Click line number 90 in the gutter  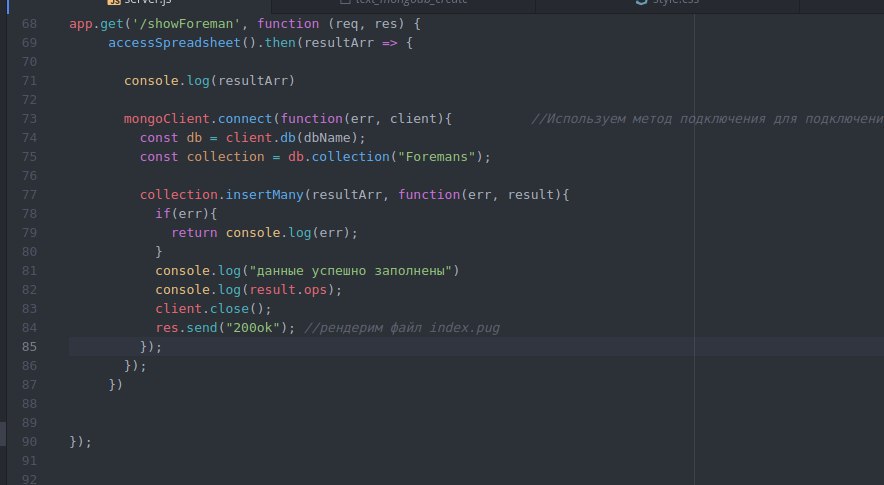coord(29,442)
